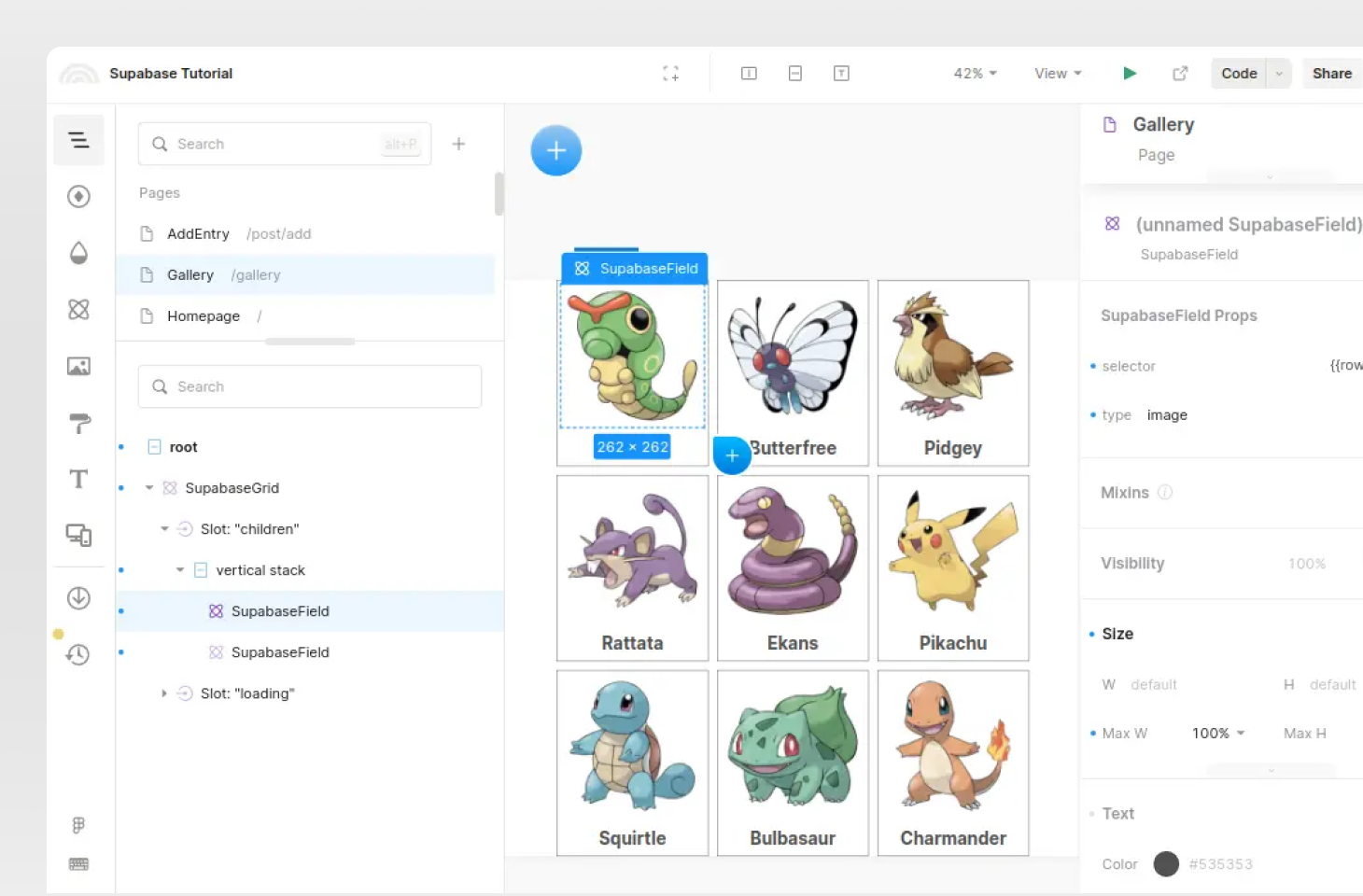Open the Outline tree panel icon
This screenshot has height=896, width=1363.
coord(78,140)
